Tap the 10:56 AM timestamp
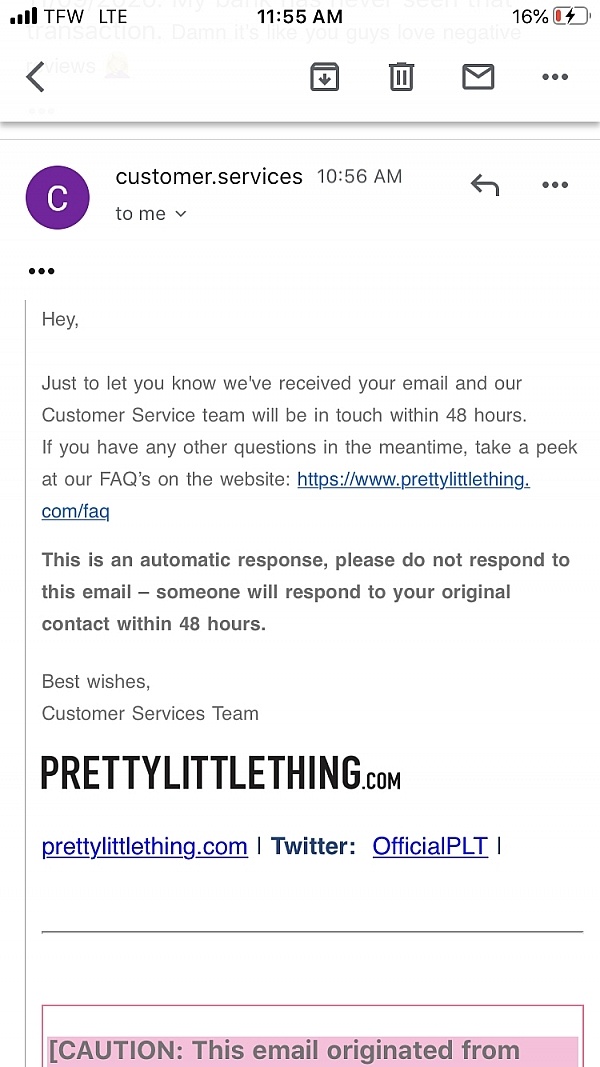 (x=359, y=177)
